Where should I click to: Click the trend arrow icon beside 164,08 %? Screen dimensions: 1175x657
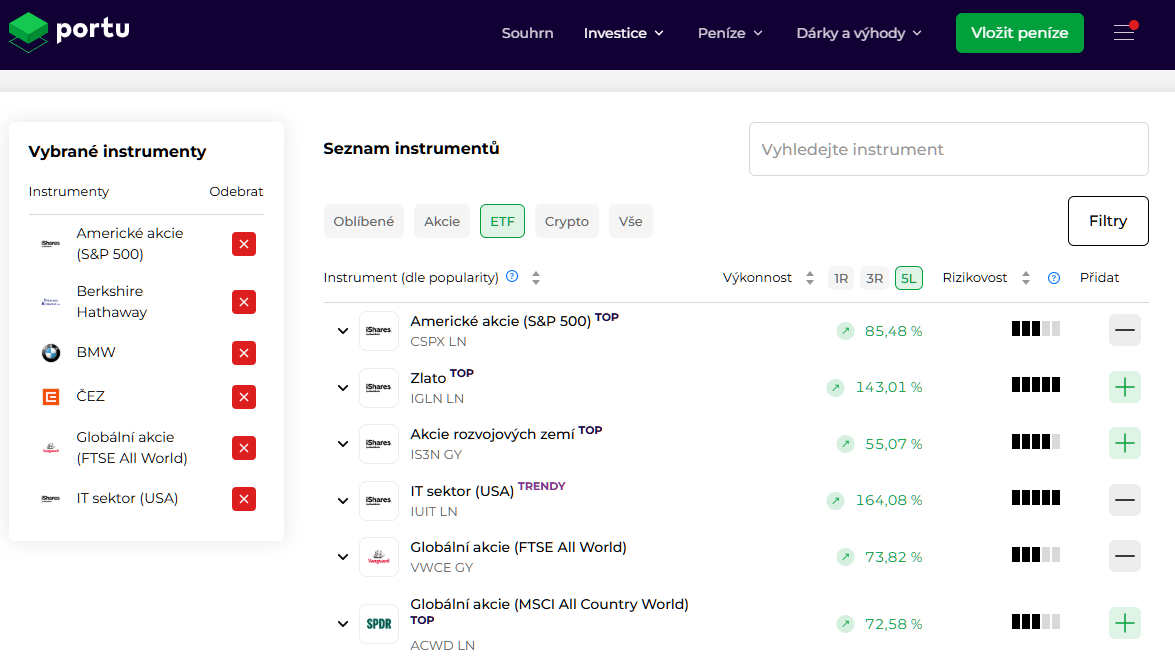835,500
